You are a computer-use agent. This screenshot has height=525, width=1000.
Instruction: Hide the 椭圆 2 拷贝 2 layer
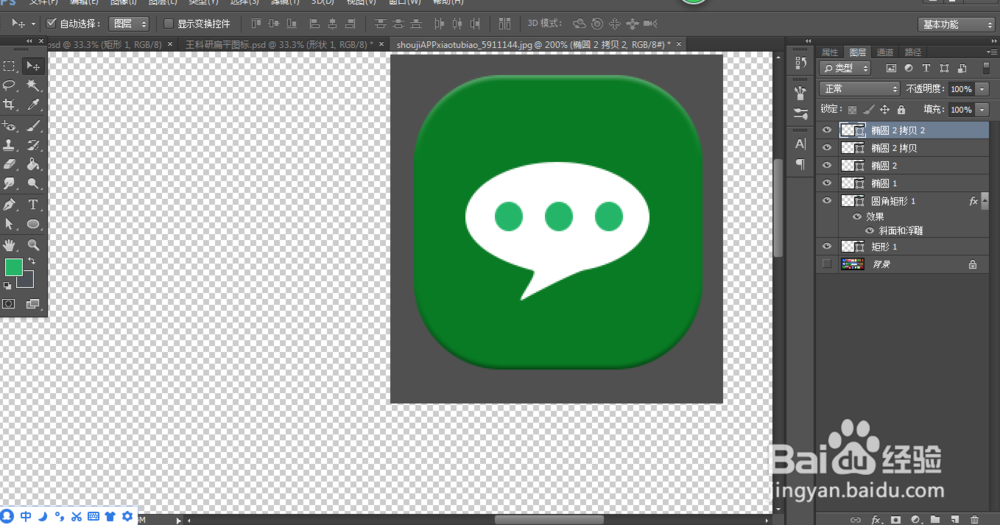[x=827, y=130]
